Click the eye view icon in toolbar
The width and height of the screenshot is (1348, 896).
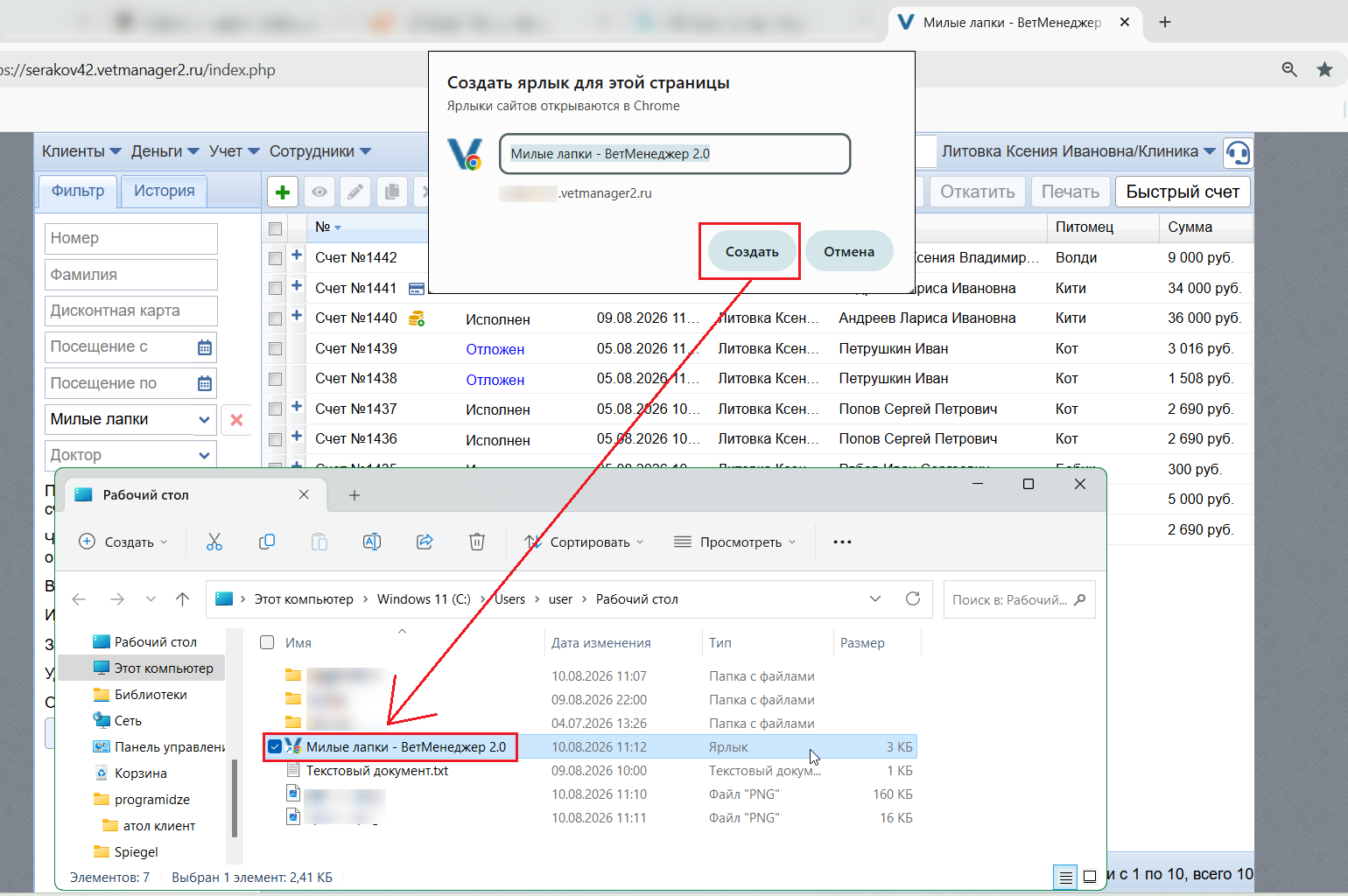319,192
